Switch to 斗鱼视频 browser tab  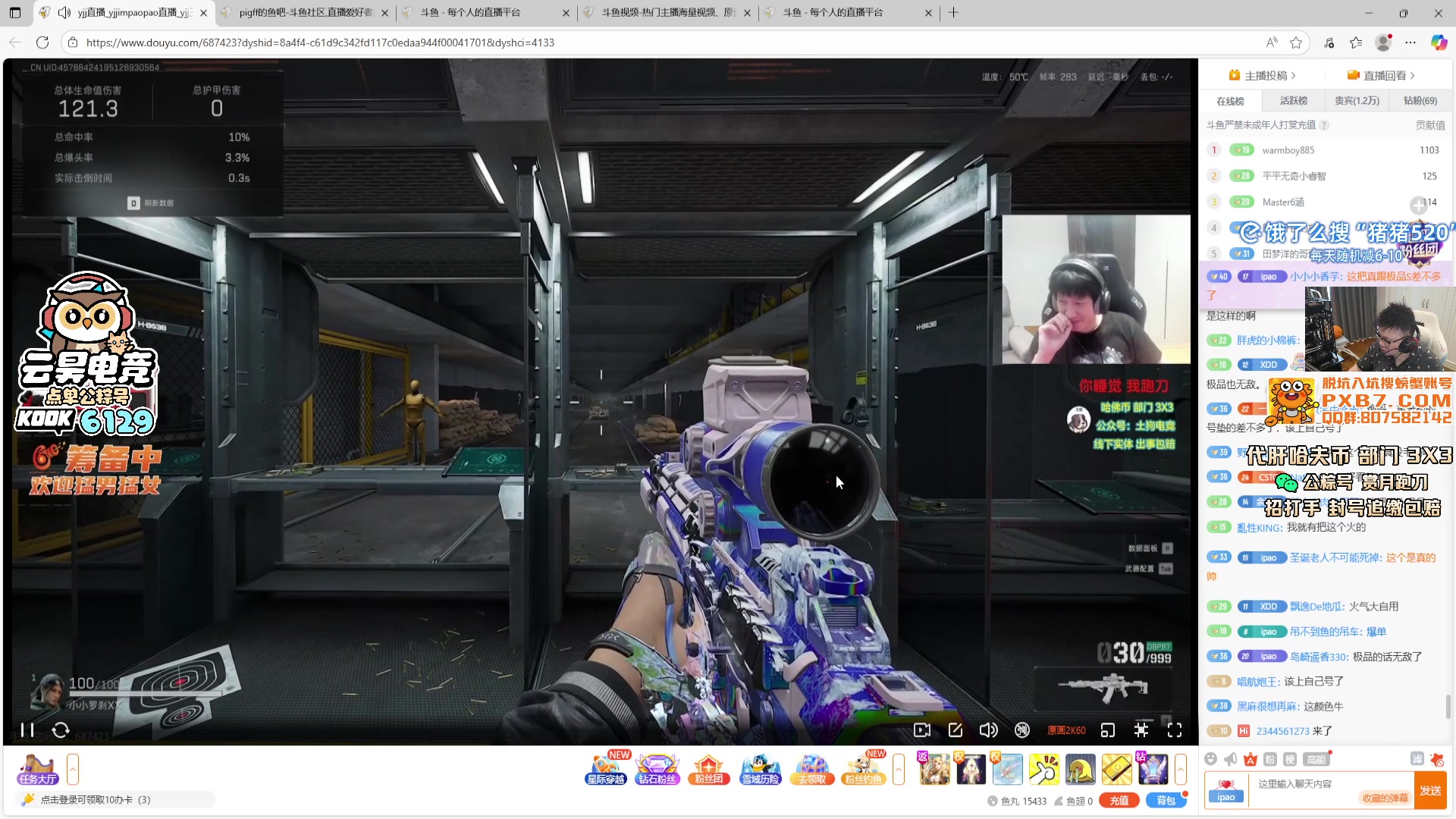point(667,13)
